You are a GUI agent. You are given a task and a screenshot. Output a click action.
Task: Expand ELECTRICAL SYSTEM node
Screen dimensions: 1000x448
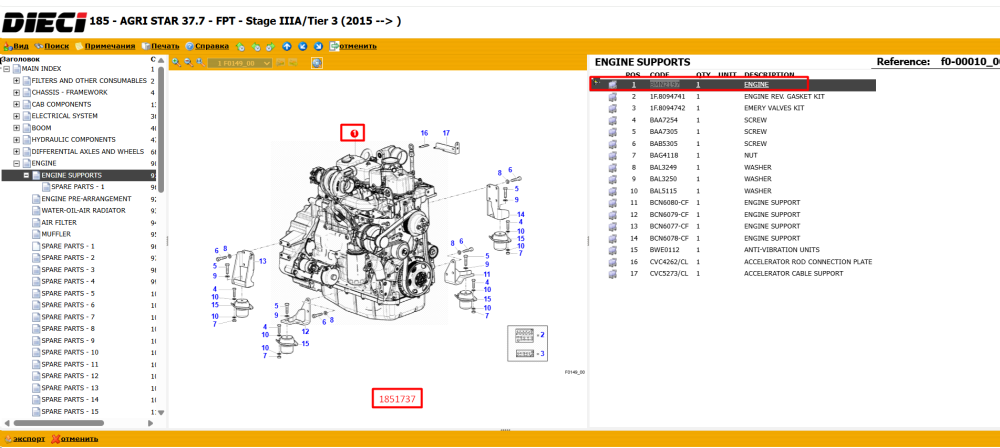coord(17,116)
